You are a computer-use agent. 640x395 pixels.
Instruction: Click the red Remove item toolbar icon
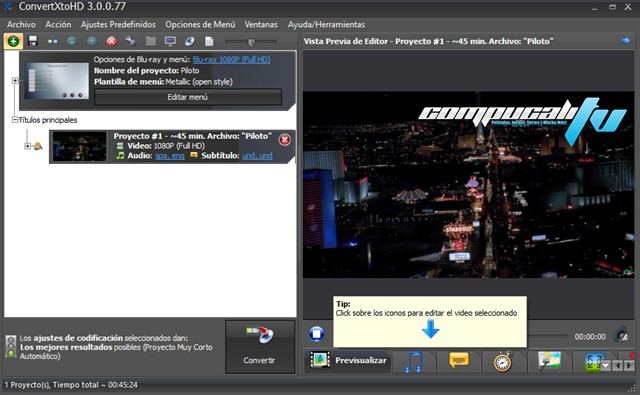[111, 41]
